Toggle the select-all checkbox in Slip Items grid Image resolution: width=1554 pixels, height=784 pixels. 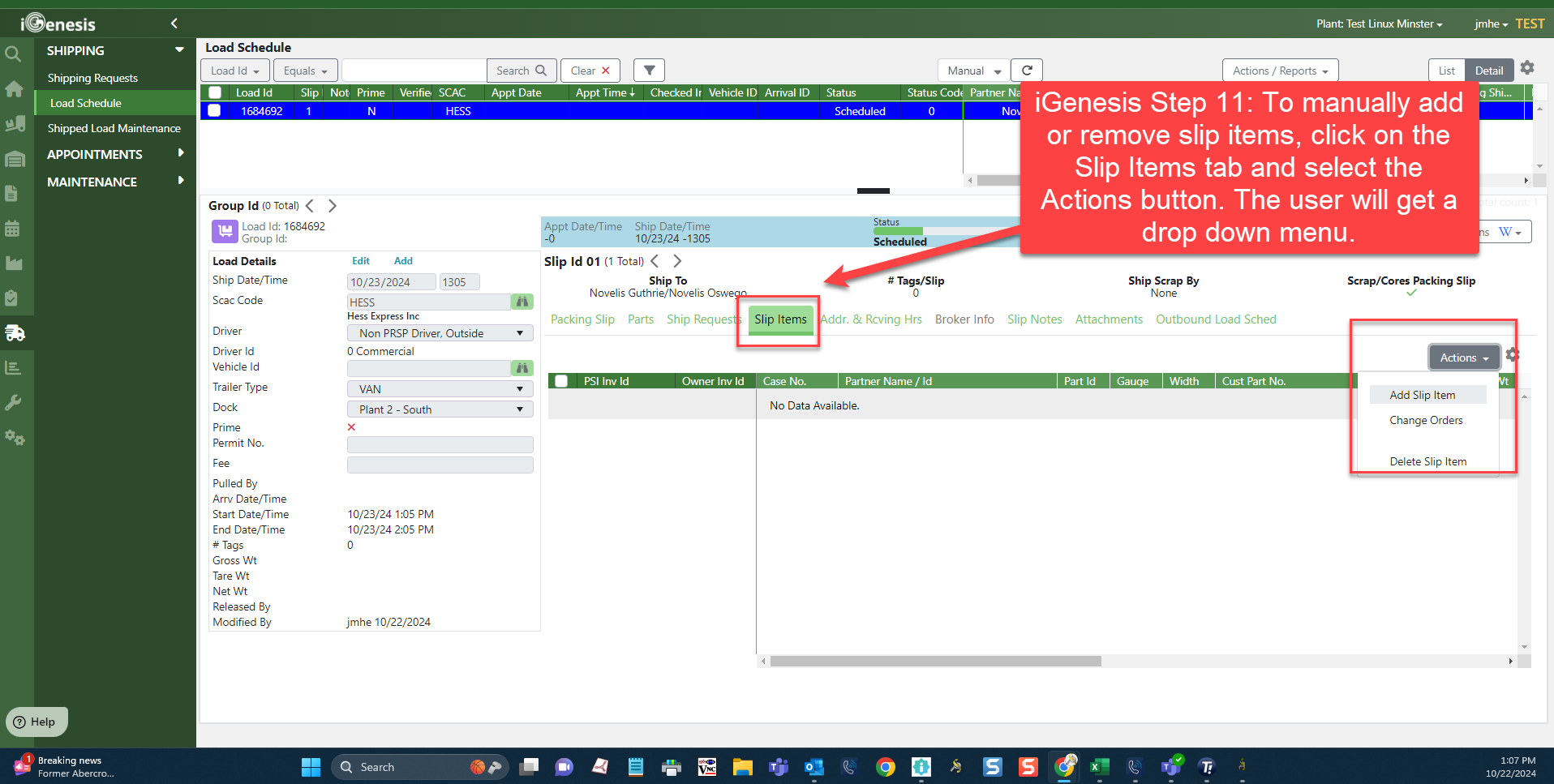(561, 381)
